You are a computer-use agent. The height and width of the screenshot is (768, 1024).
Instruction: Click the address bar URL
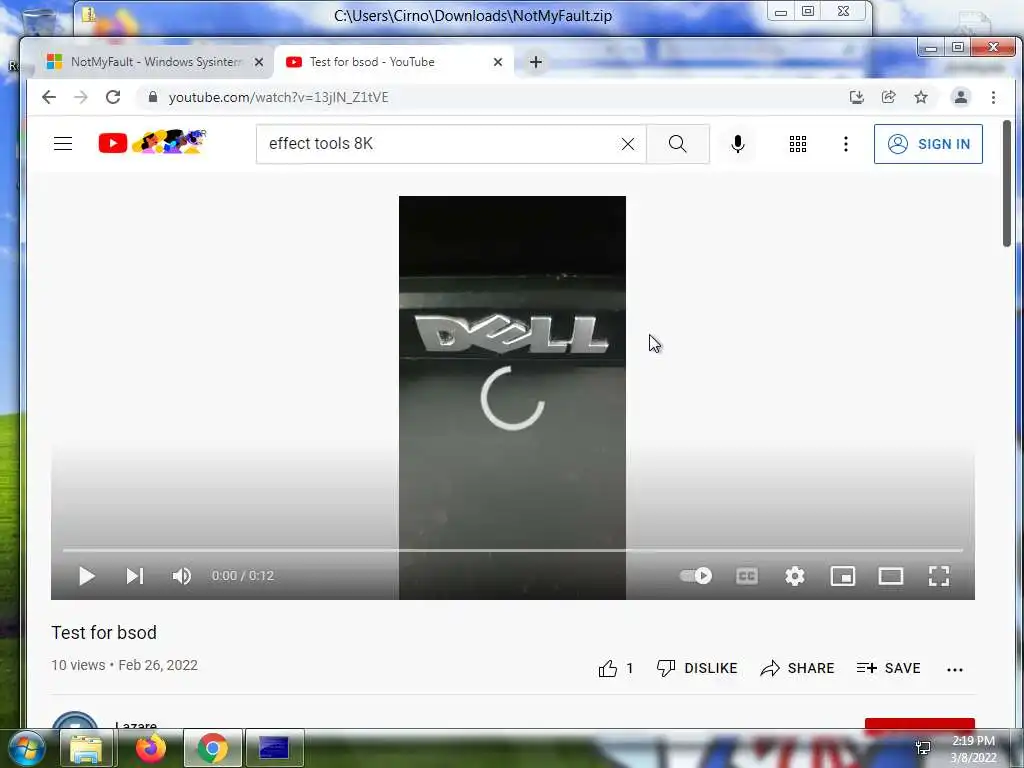(x=279, y=97)
